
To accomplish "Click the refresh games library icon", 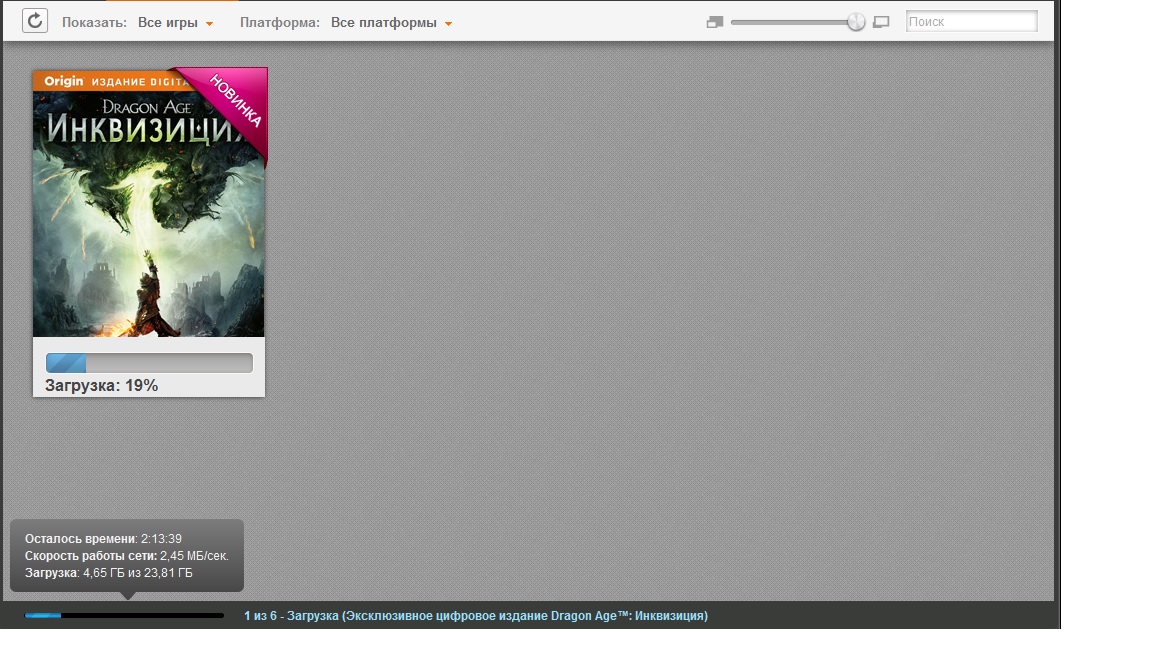I will pos(35,21).
